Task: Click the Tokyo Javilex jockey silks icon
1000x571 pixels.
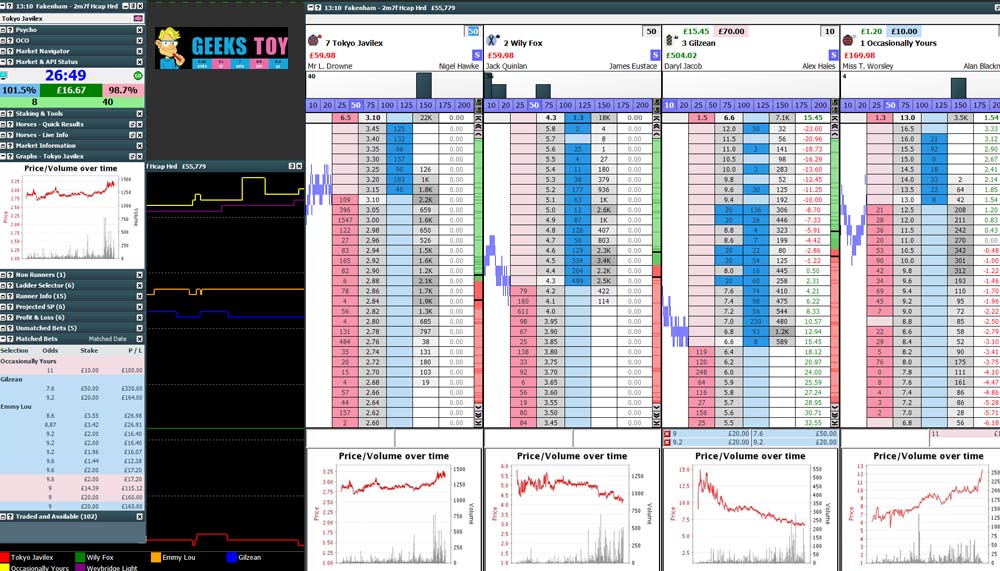Action: click(314, 41)
